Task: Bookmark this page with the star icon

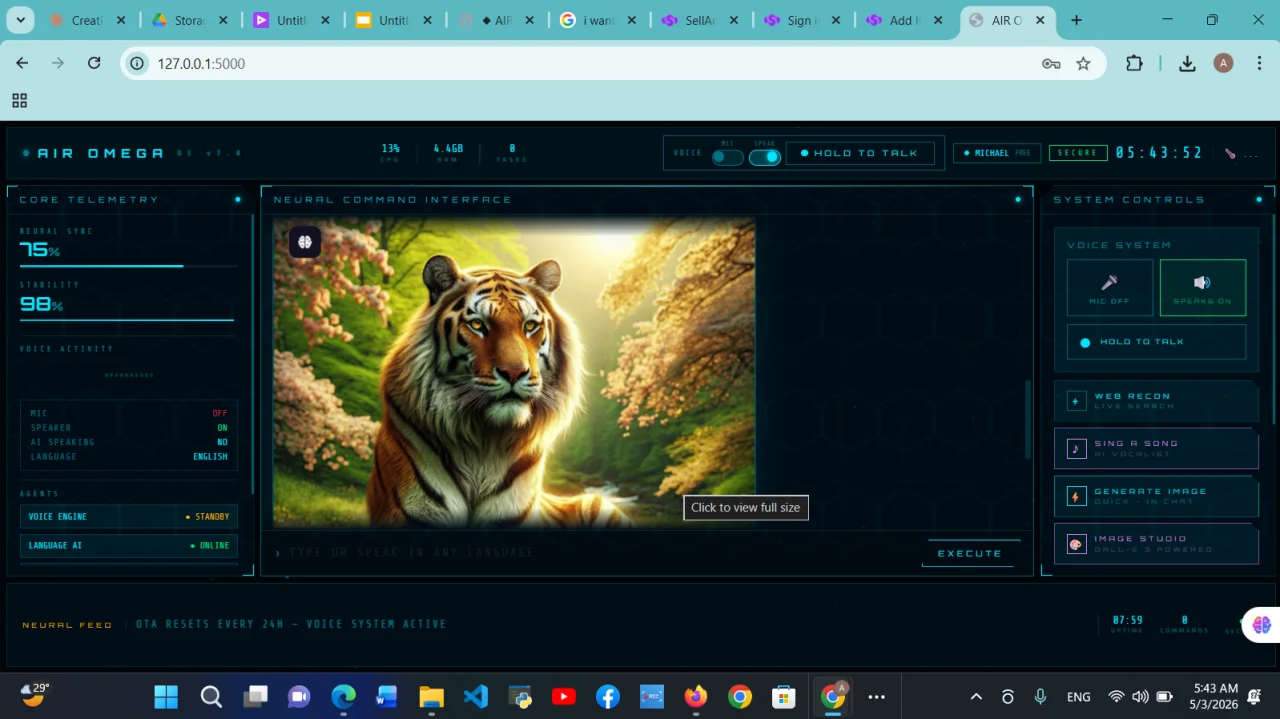Action: [x=1083, y=63]
